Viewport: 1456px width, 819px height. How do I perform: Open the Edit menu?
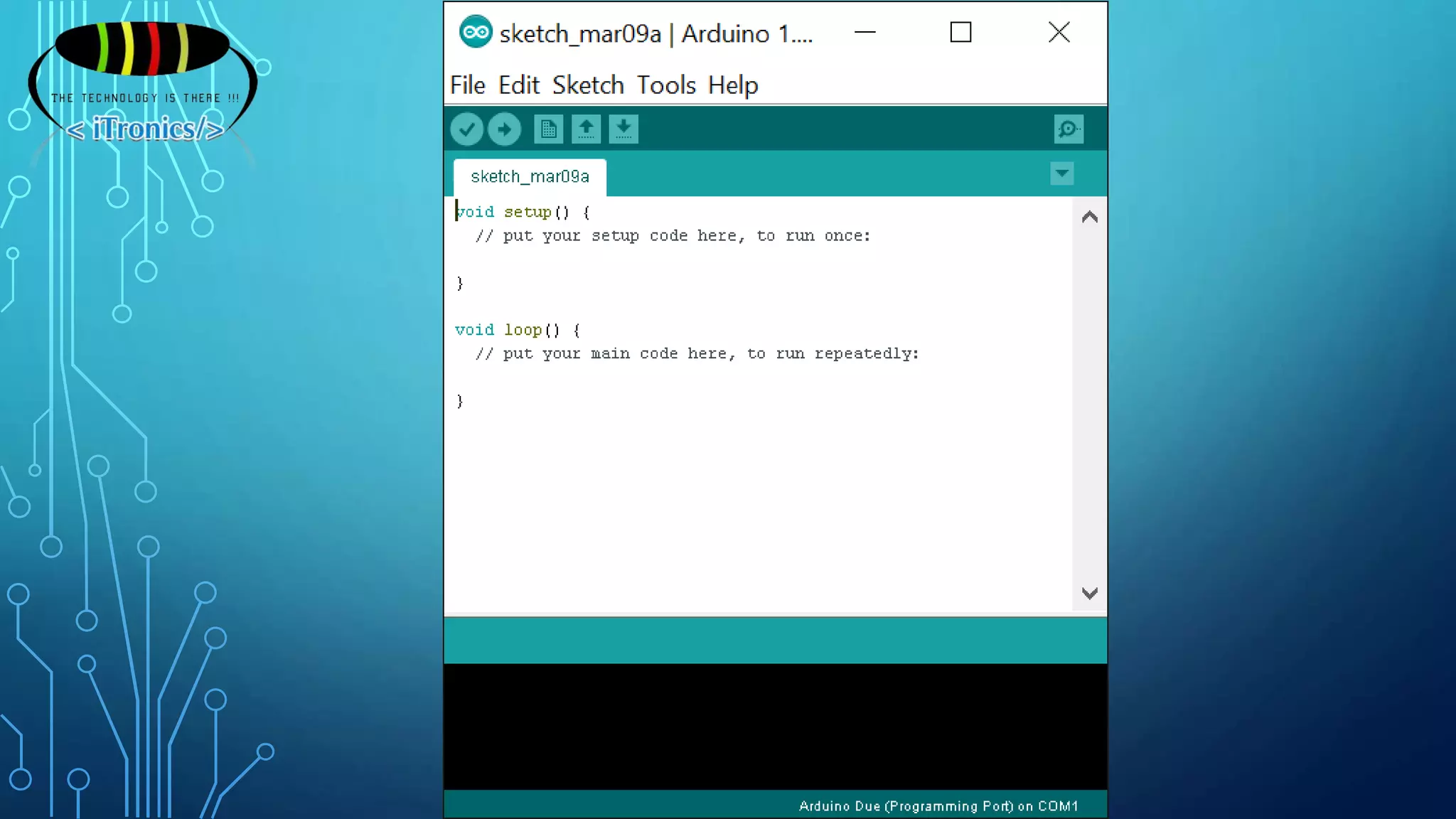tap(518, 85)
